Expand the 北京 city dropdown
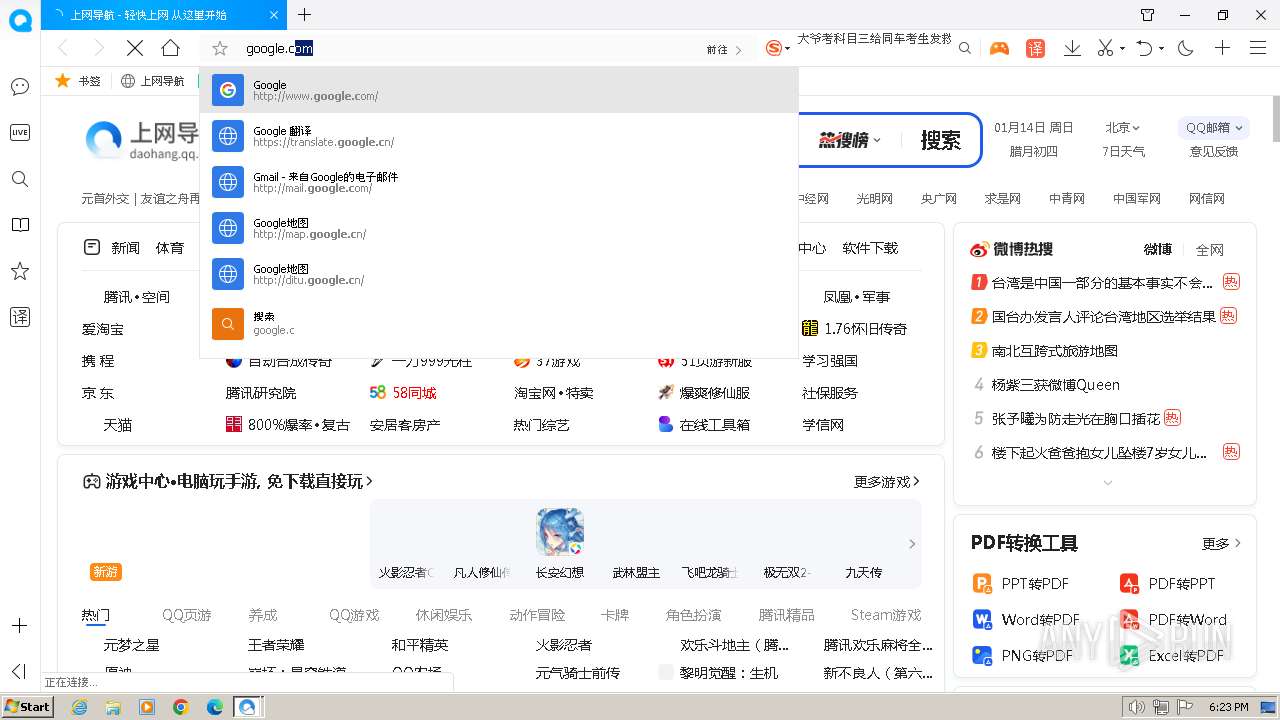Viewport: 1280px width, 720px height. tap(1122, 127)
